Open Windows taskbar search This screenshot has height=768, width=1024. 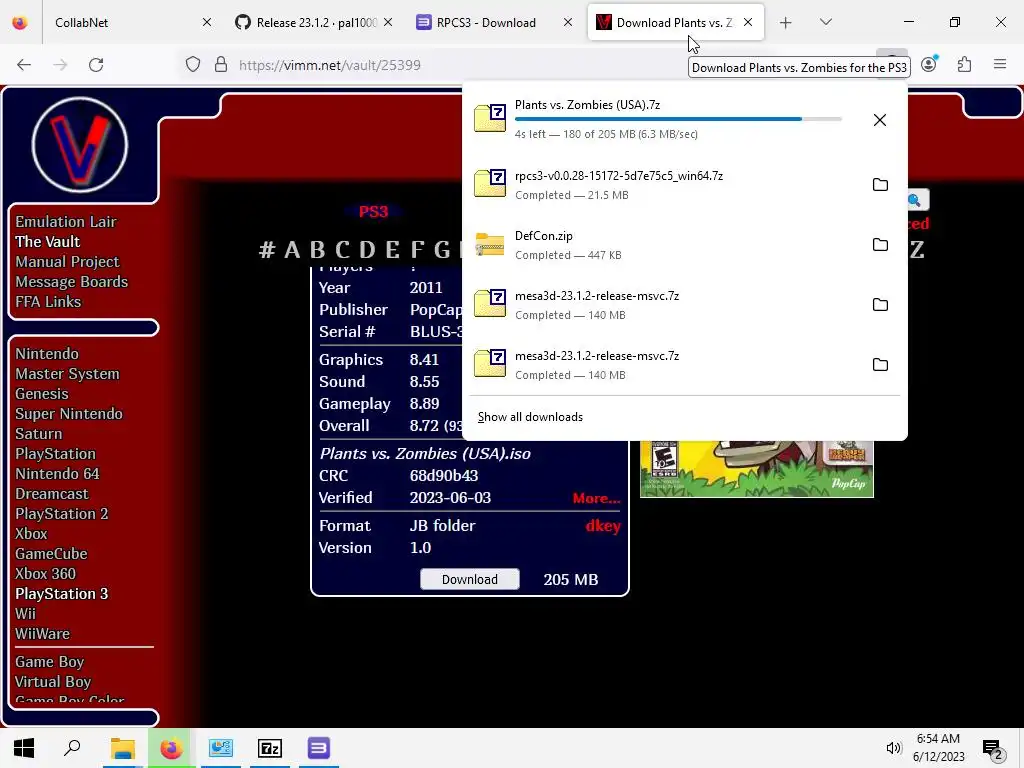pyautogui.click(x=72, y=748)
